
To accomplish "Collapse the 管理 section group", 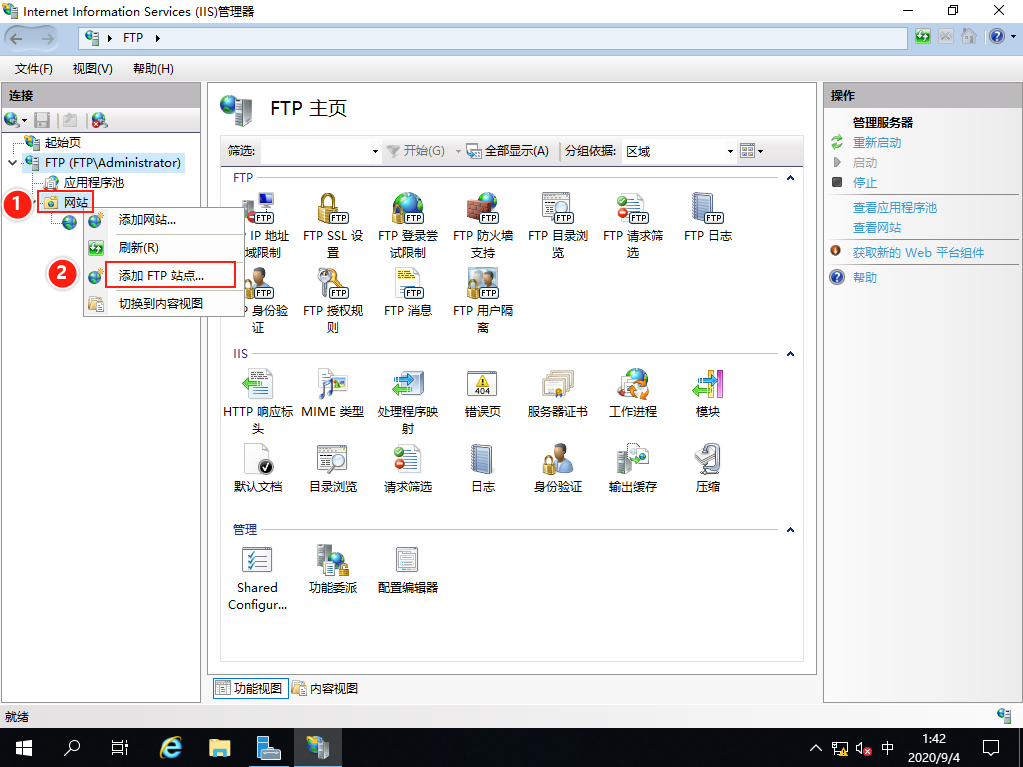I will coord(790,530).
